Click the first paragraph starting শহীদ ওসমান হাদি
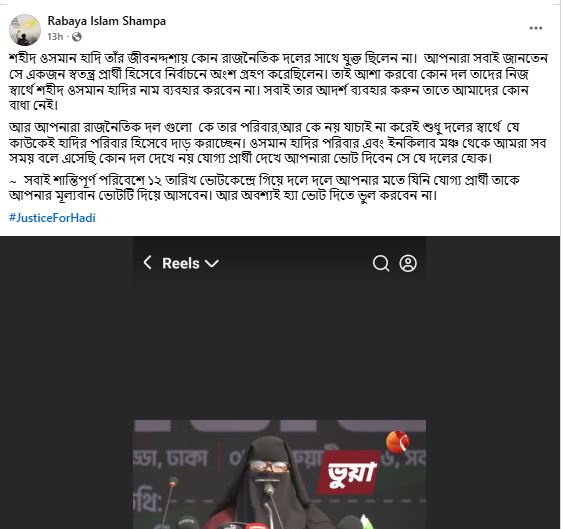 278,82
